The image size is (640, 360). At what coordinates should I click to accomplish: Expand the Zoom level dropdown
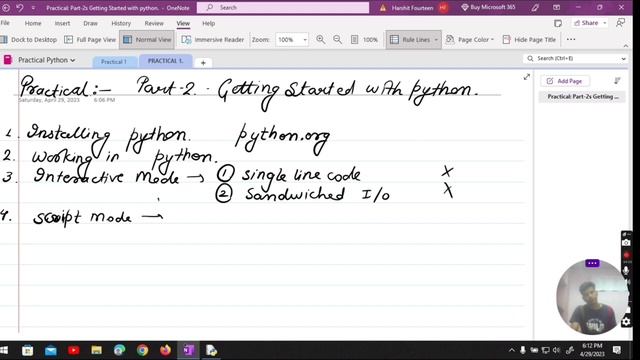305,40
